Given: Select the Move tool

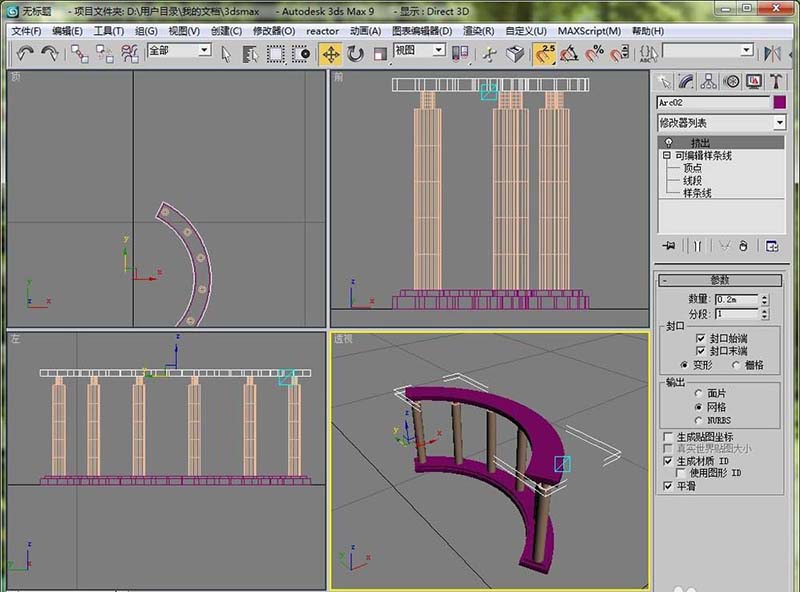Looking at the screenshot, I should pyautogui.click(x=330, y=53).
